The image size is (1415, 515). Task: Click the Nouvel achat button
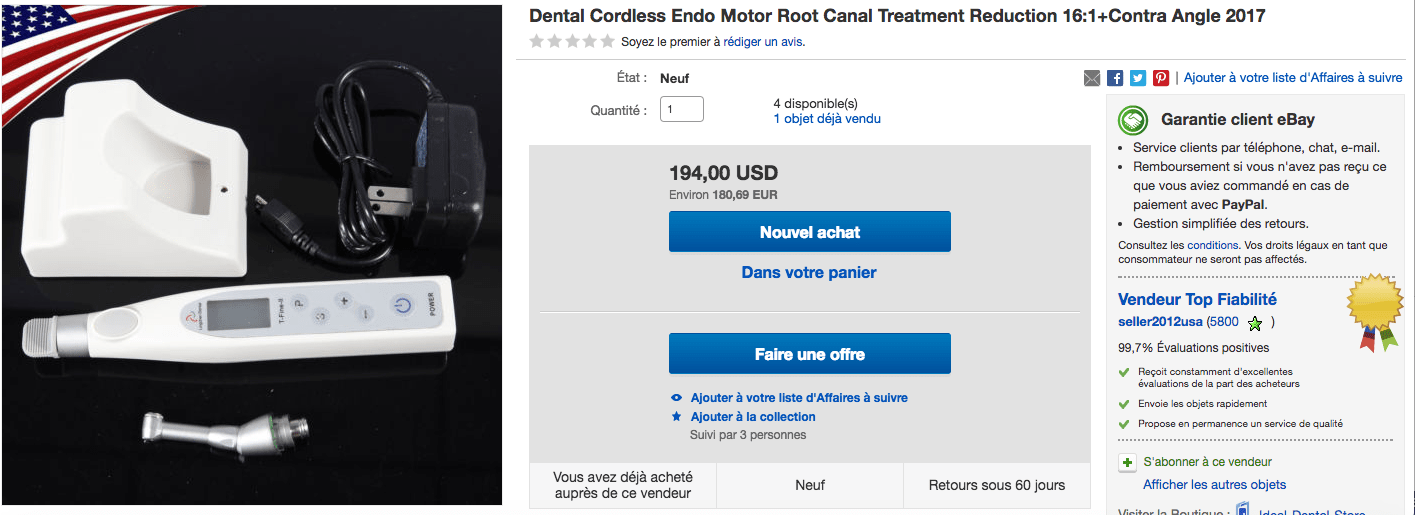coord(809,232)
